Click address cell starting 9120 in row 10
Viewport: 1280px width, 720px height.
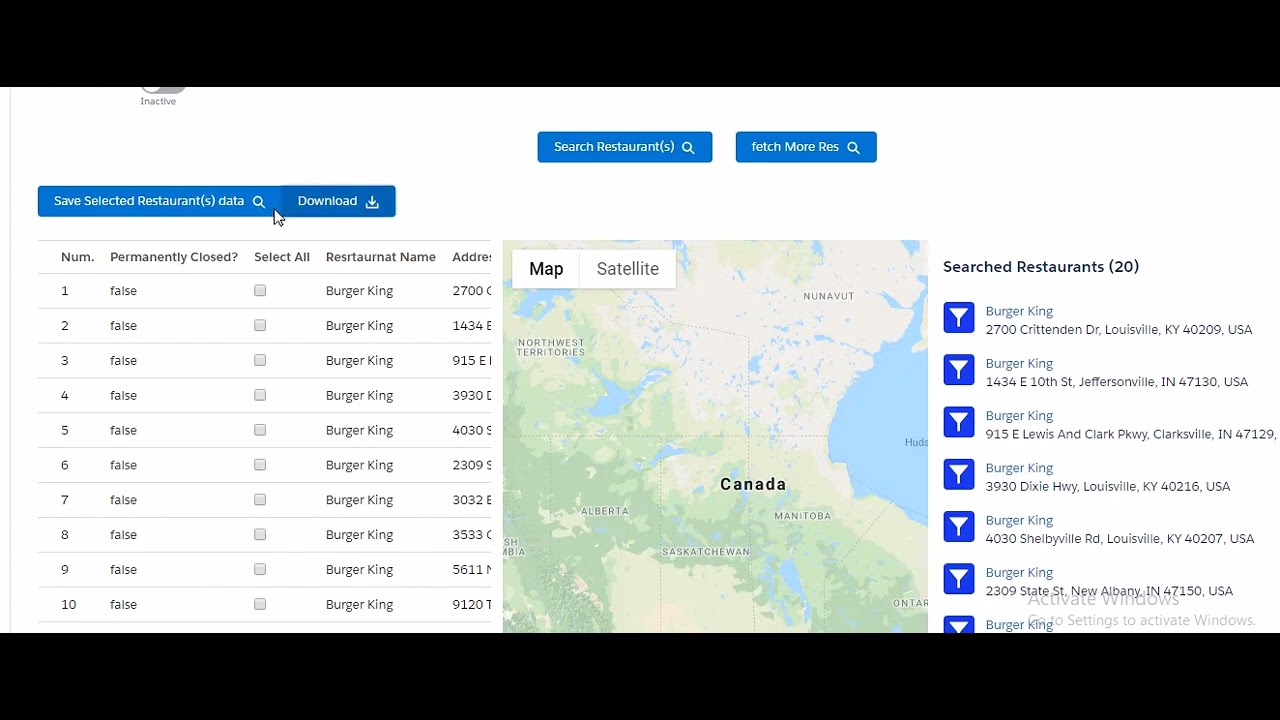tap(472, 605)
